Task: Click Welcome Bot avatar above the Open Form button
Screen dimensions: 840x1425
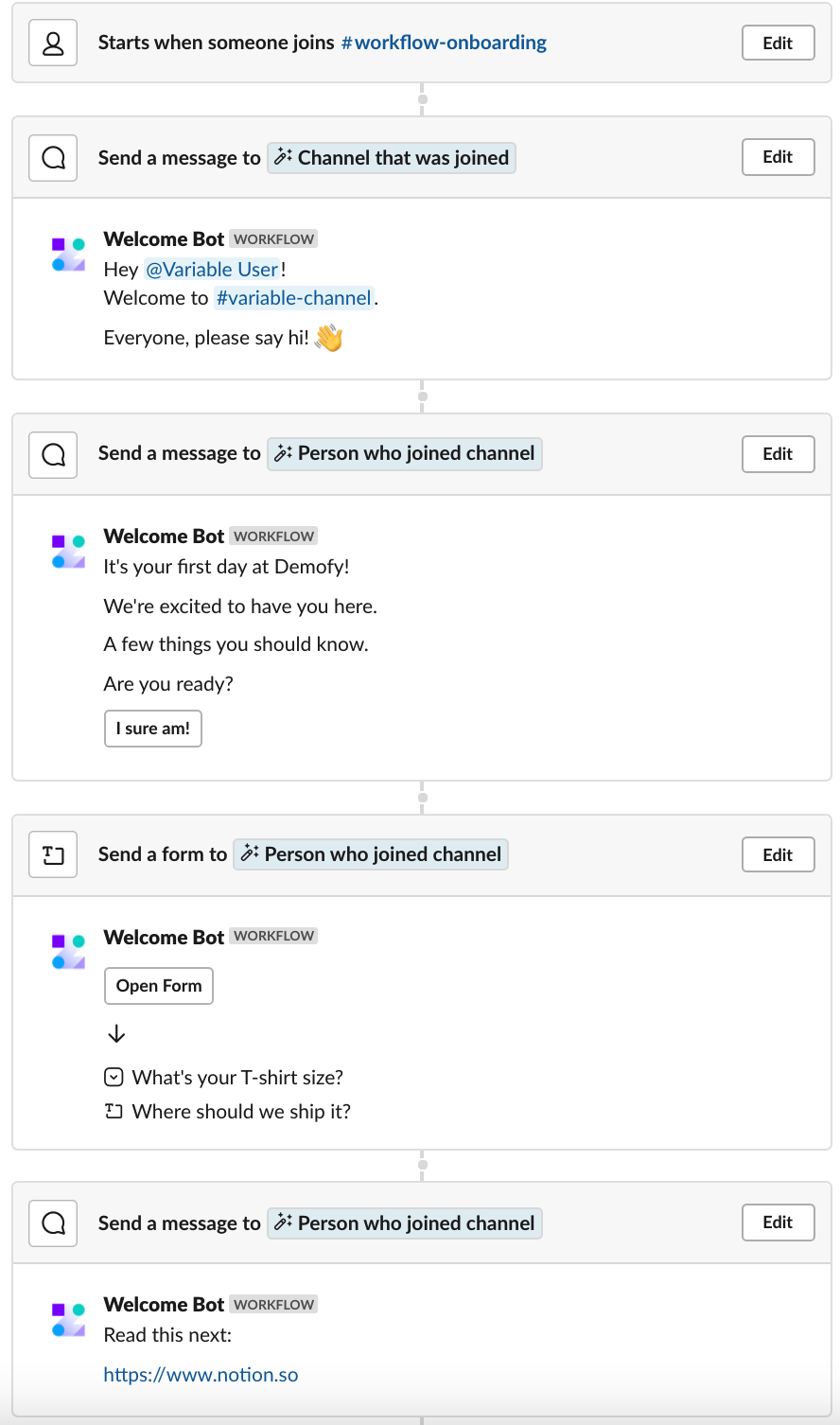Action: 68,951
